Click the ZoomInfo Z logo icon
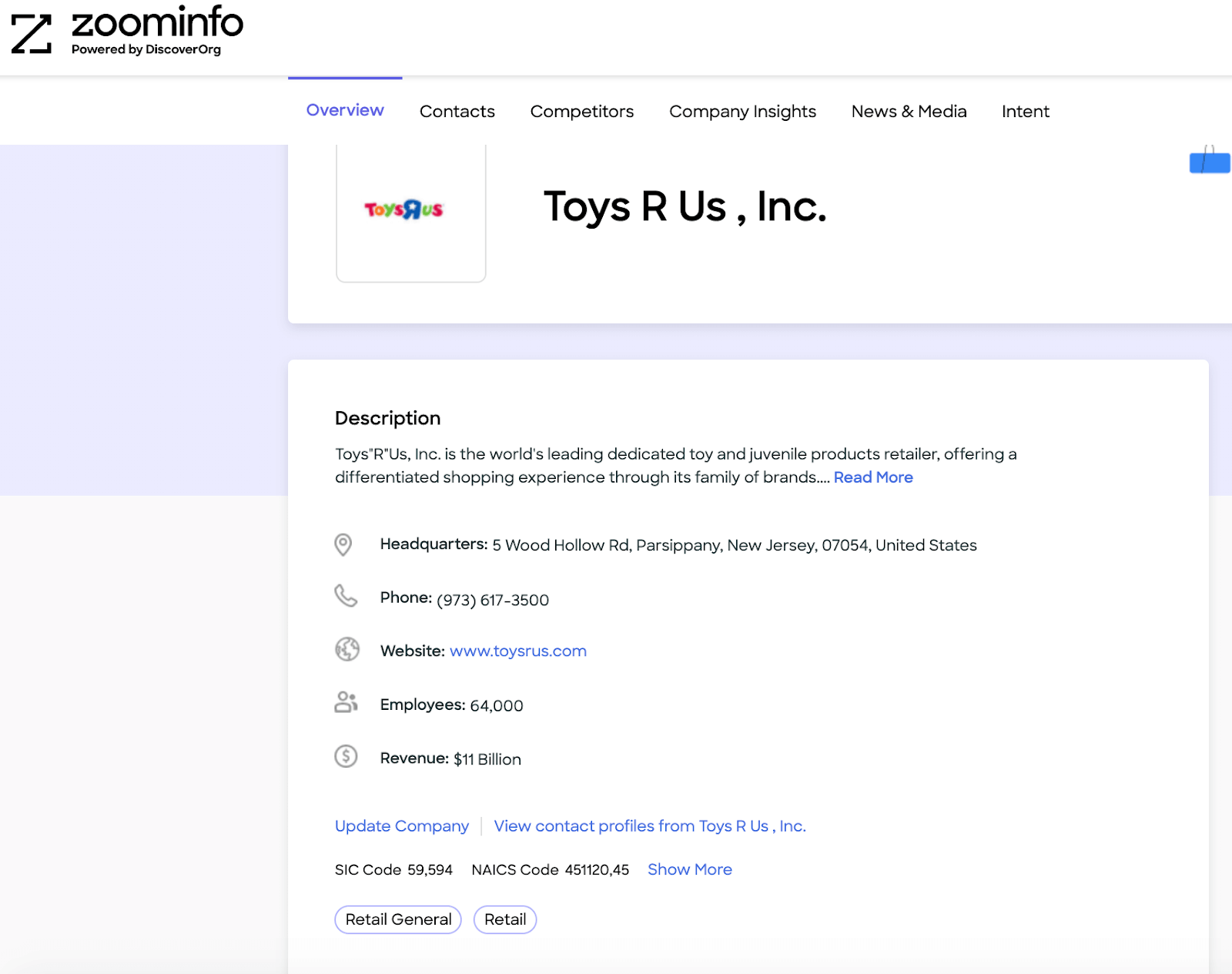The width and height of the screenshot is (1232, 974). click(x=32, y=34)
